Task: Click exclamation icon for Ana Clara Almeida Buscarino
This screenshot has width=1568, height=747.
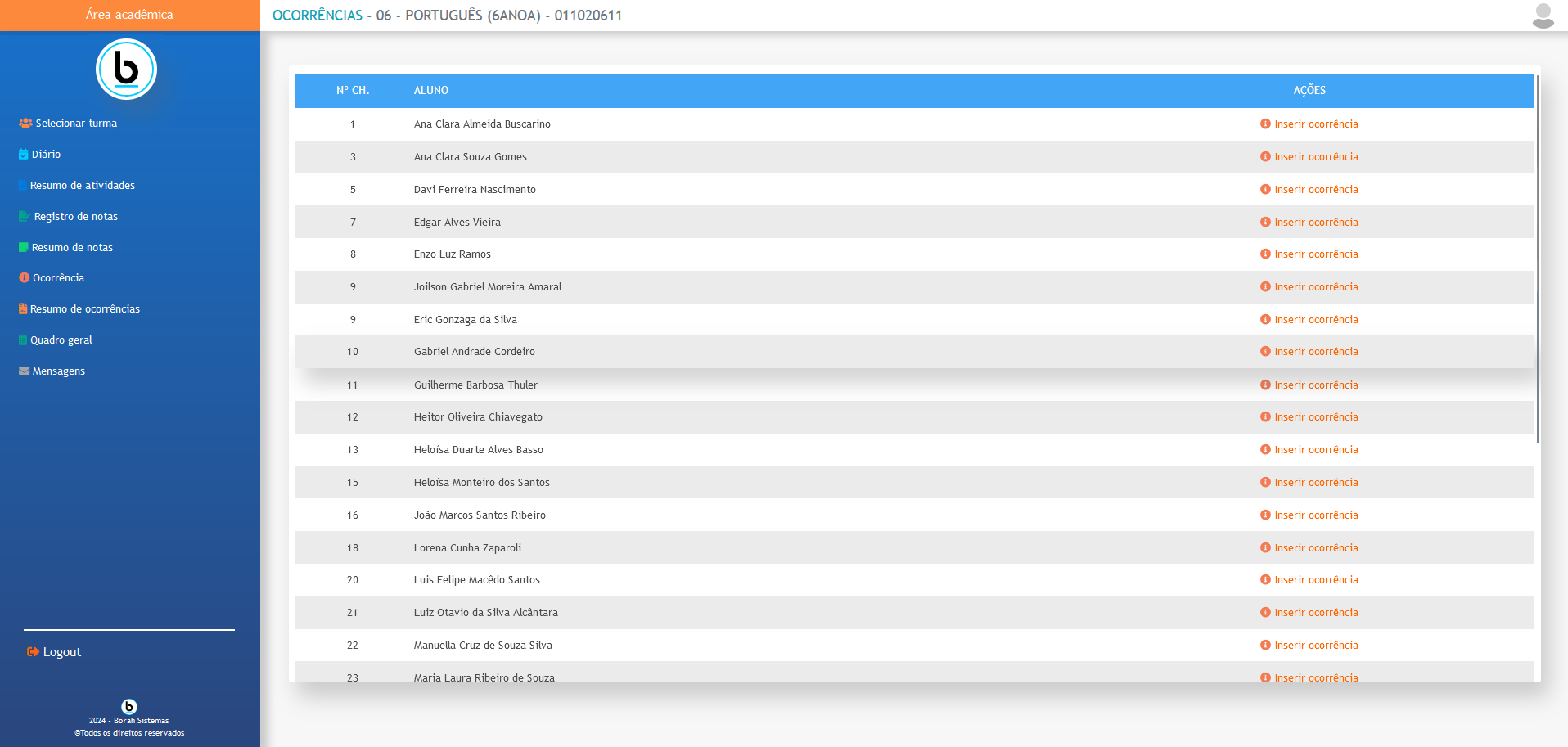Action: pyautogui.click(x=1265, y=124)
